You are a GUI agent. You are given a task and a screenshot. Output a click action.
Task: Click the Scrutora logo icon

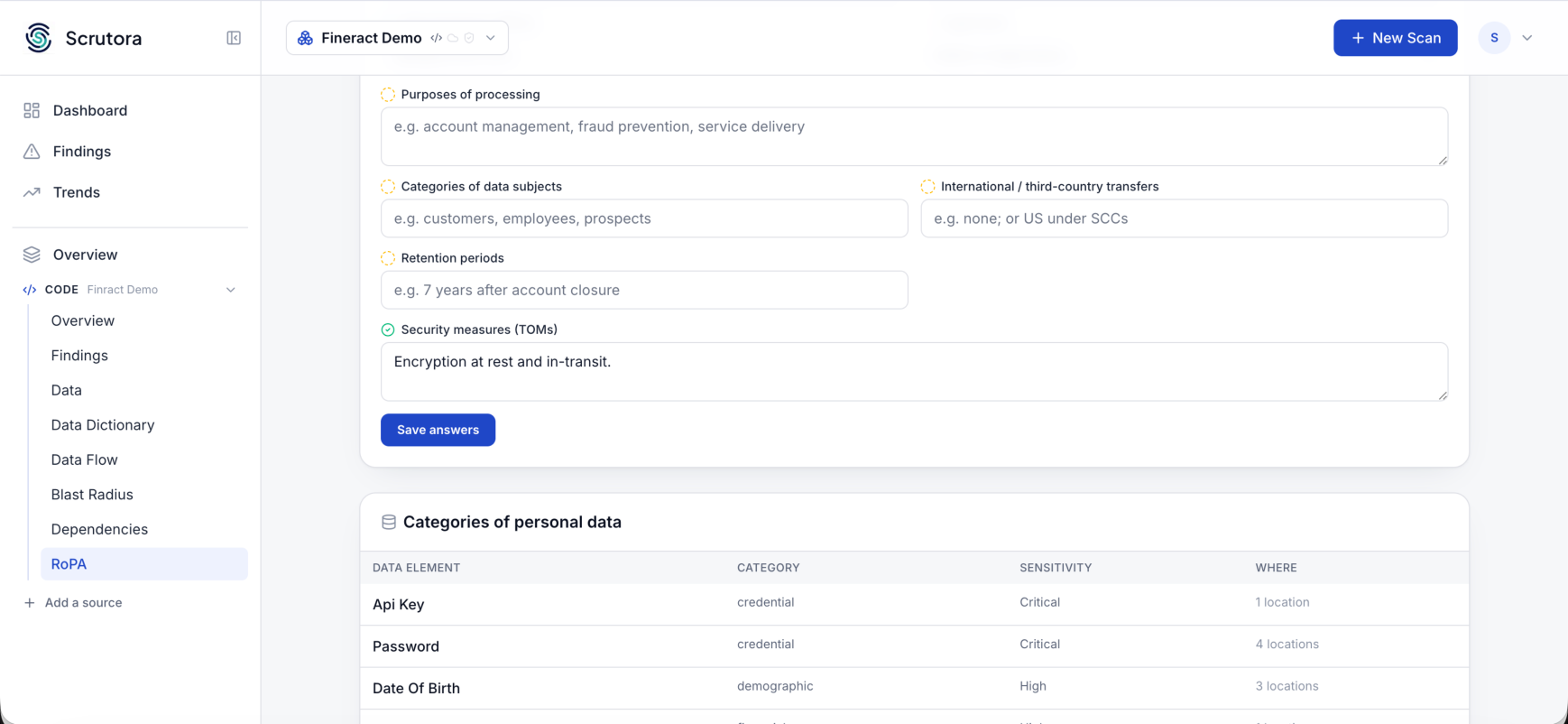39,38
